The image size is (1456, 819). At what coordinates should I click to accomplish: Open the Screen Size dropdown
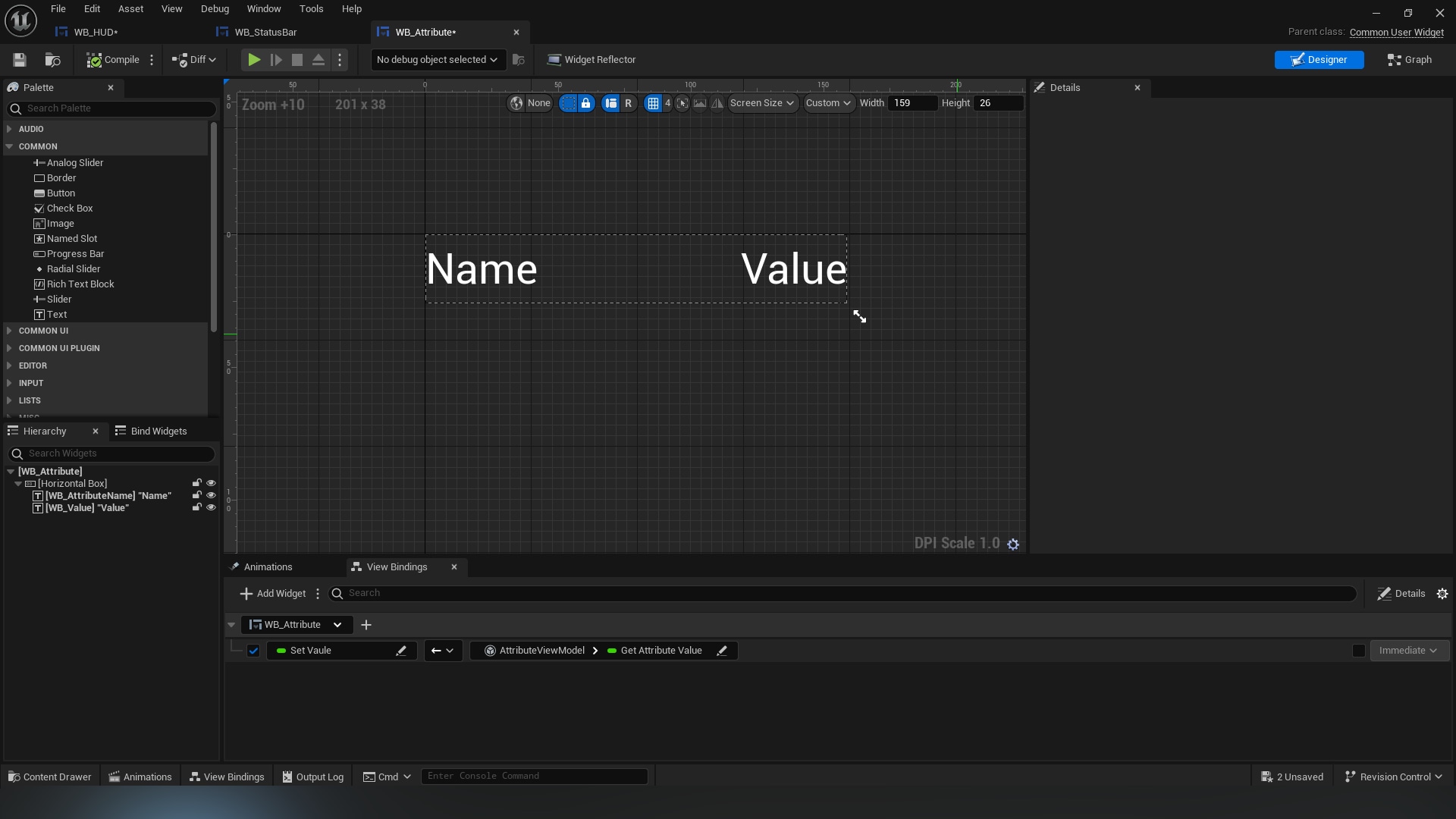click(x=762, y=103)
